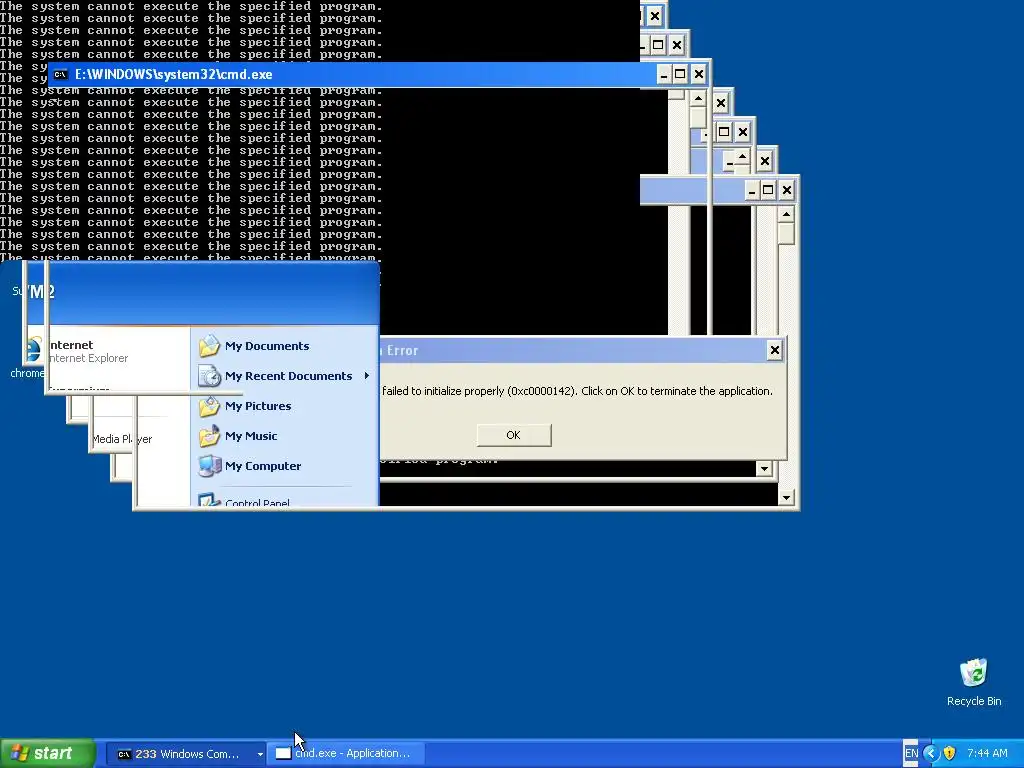The width and height of the screenshot is (1024, 768).
Task: Expand the 233 Windows Command group dropdown arrow
Action: [x=259, y=754]
